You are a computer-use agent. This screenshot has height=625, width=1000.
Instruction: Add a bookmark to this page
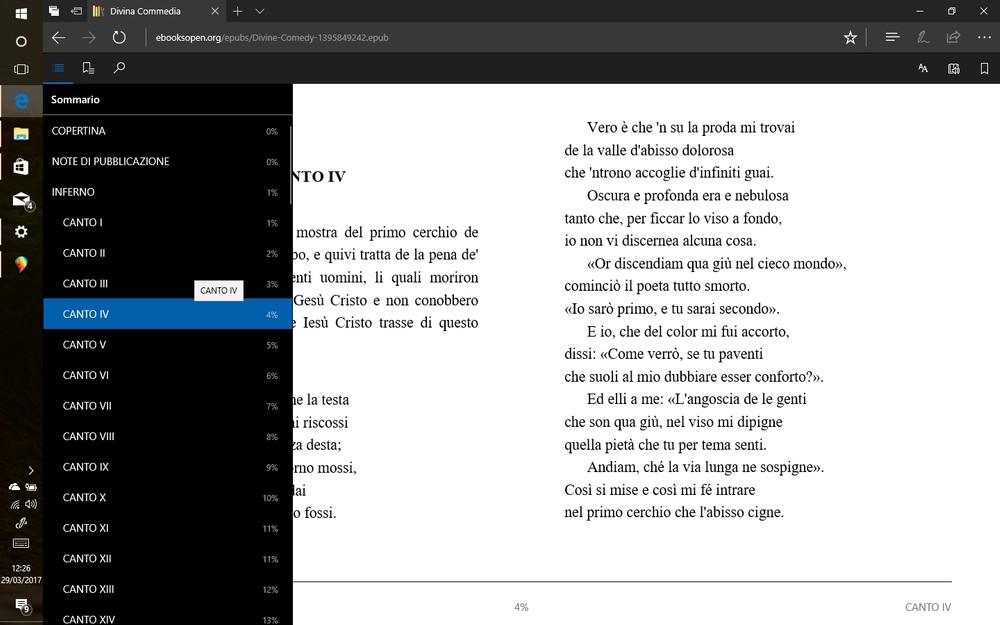pyautogui.click(x=984, y=68)
